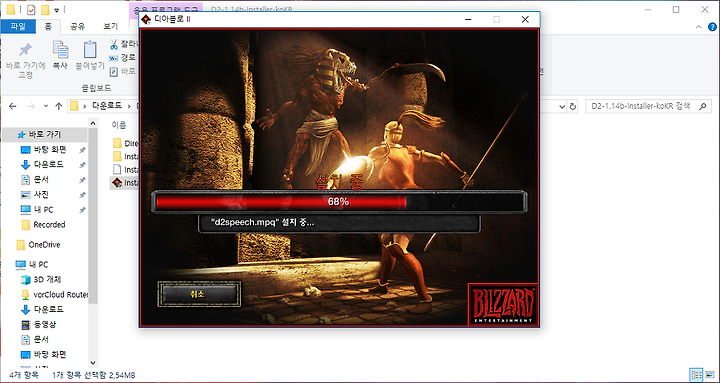The height and width of the screenshot is (383, 720).
Task: Switch to the 공유 ribbon tab
Action: pyautogui.click(x=78, y=26)
